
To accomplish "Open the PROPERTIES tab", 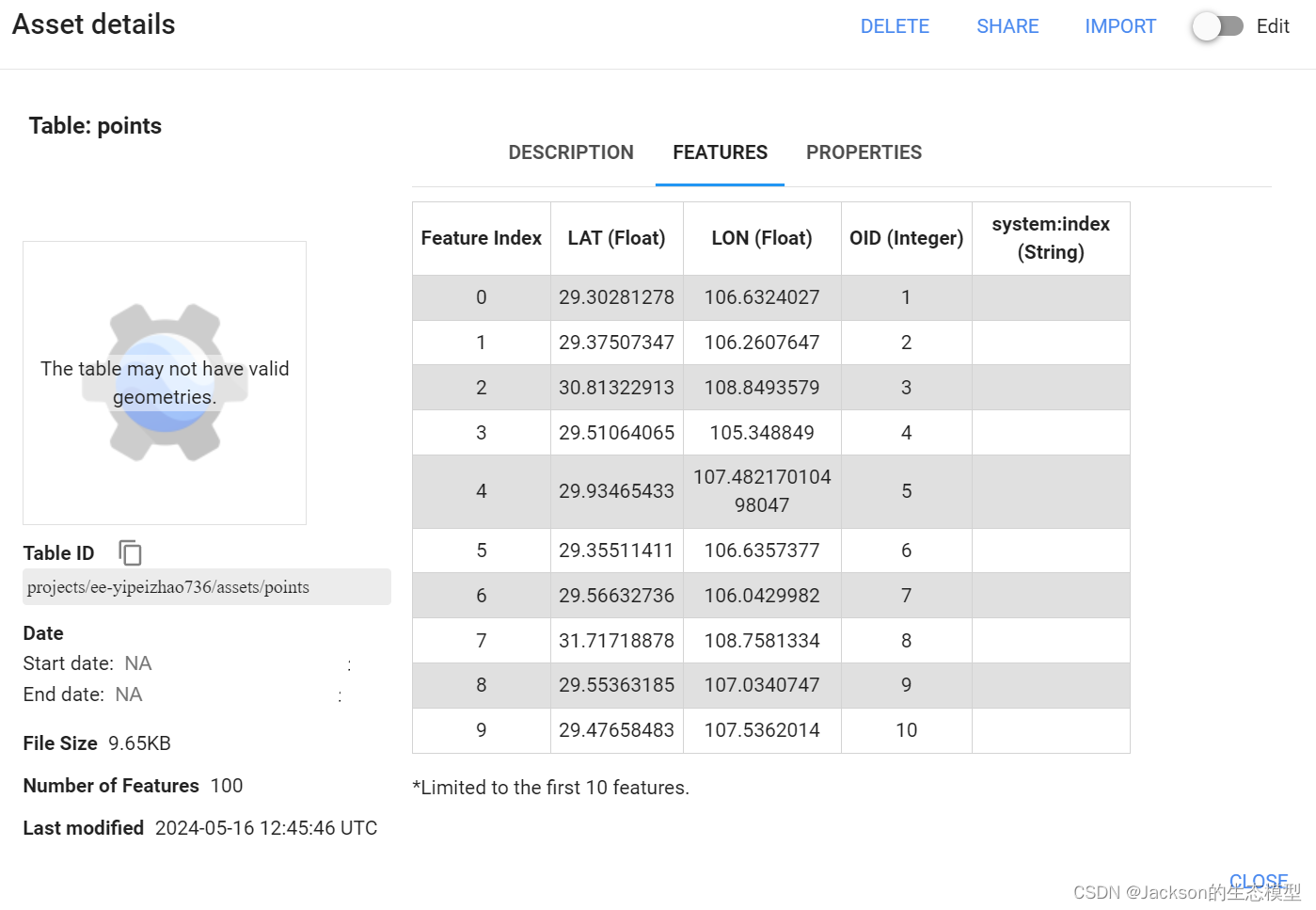I will [864, 152].
